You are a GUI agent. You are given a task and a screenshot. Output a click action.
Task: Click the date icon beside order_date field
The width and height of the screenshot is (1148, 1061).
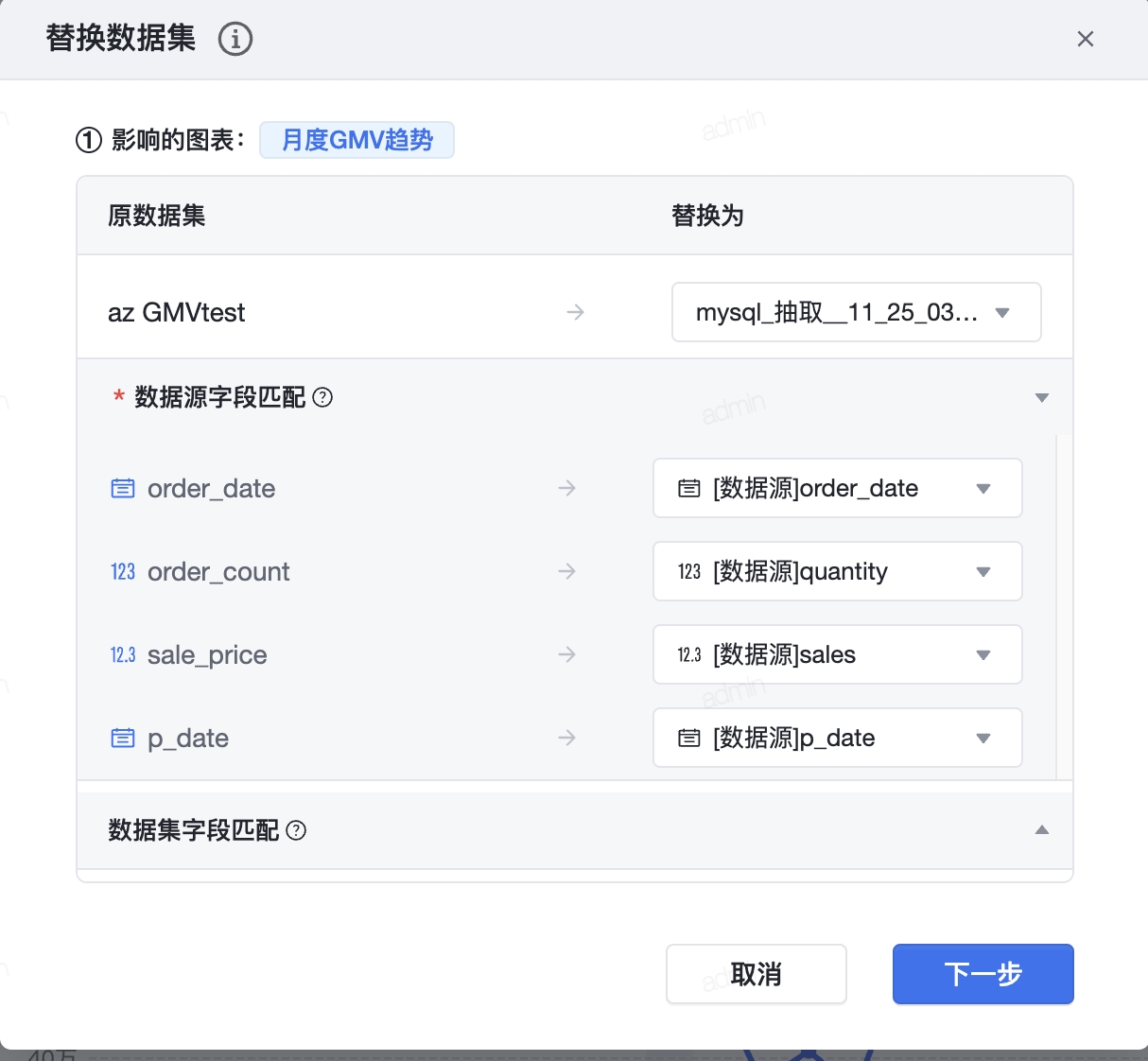[x=123, y=489]
